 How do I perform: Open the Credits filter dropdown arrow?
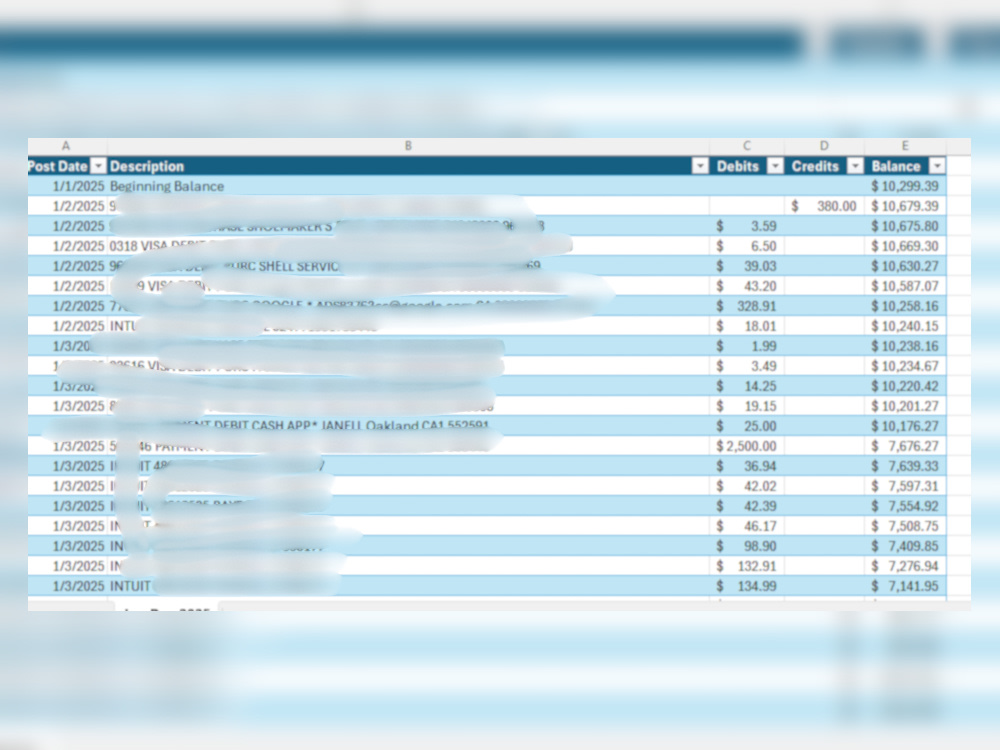pos(855,166)
